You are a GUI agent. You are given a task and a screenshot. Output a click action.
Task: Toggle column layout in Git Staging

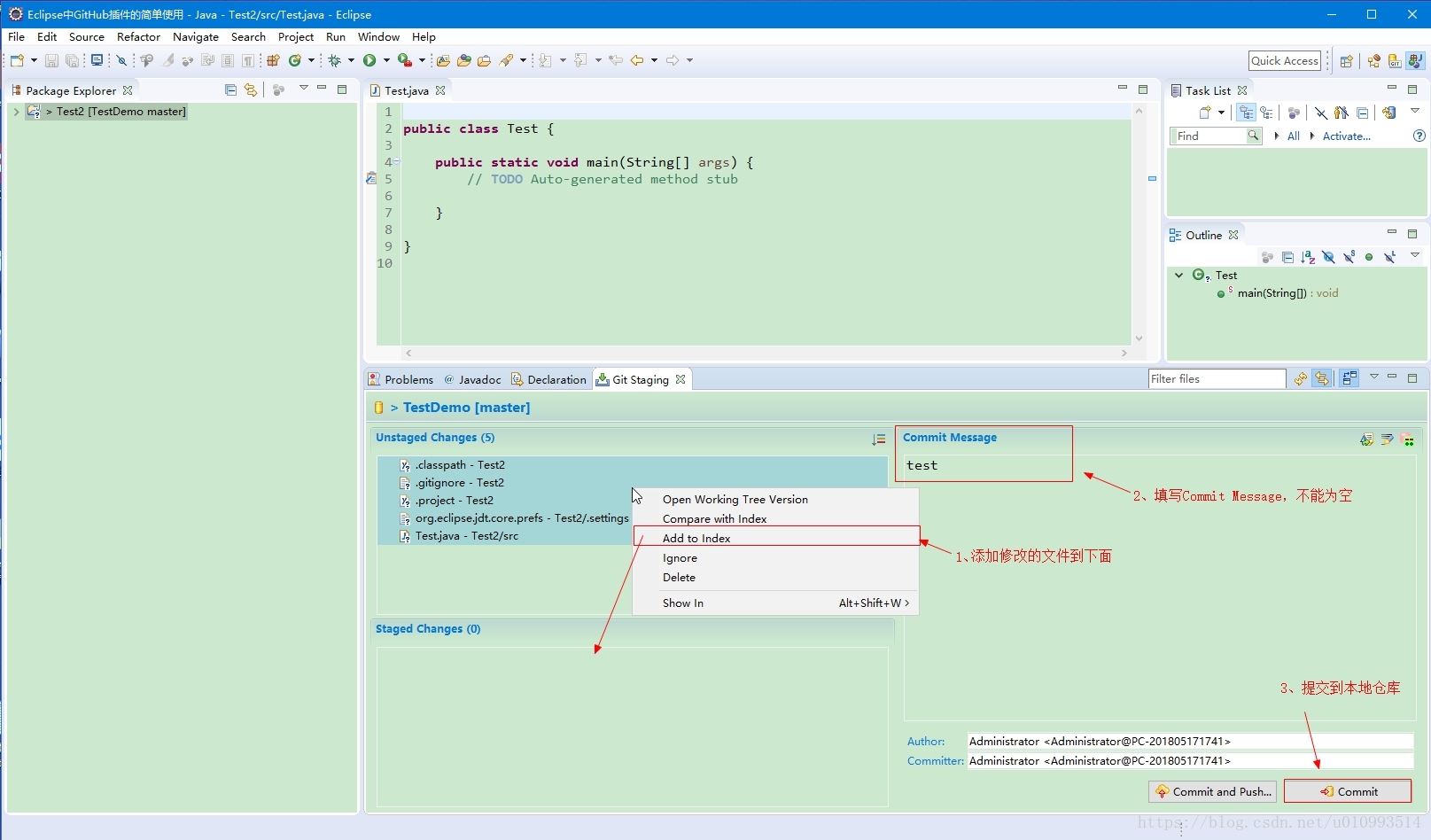coord(1349,378)
